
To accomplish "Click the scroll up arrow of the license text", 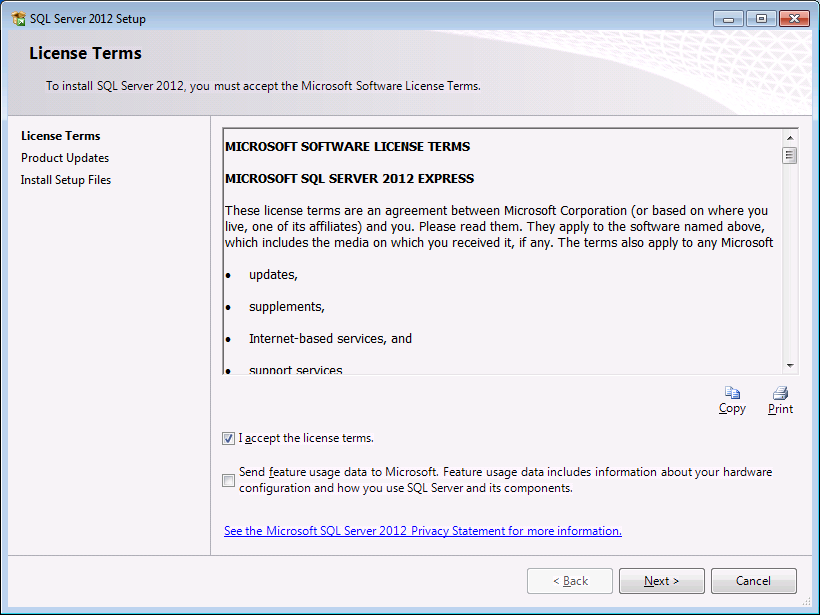I will pos(790,137).
